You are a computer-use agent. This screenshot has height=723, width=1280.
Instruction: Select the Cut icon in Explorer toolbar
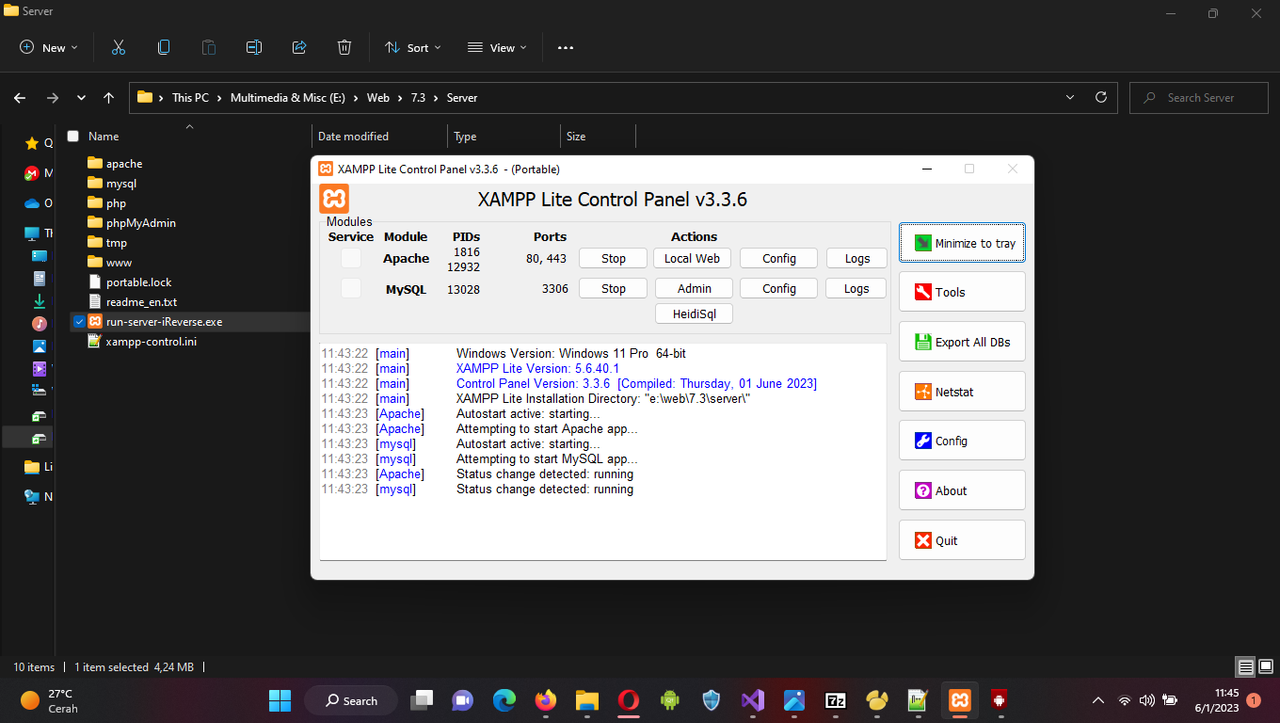[x=118, y=47]
